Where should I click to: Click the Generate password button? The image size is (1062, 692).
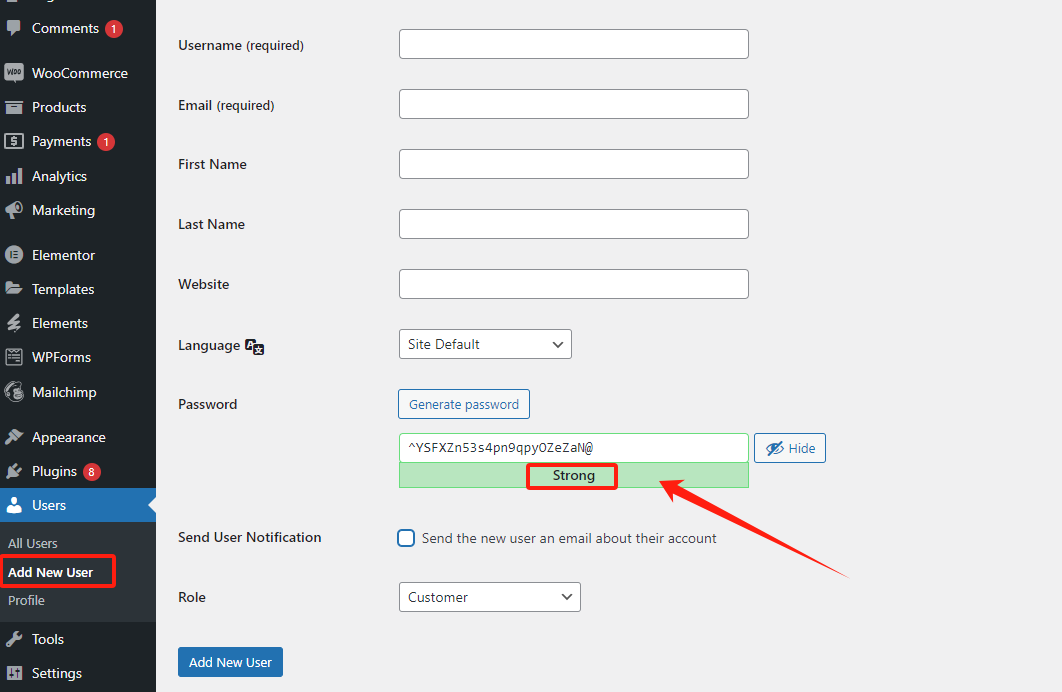tap(464, 404)
